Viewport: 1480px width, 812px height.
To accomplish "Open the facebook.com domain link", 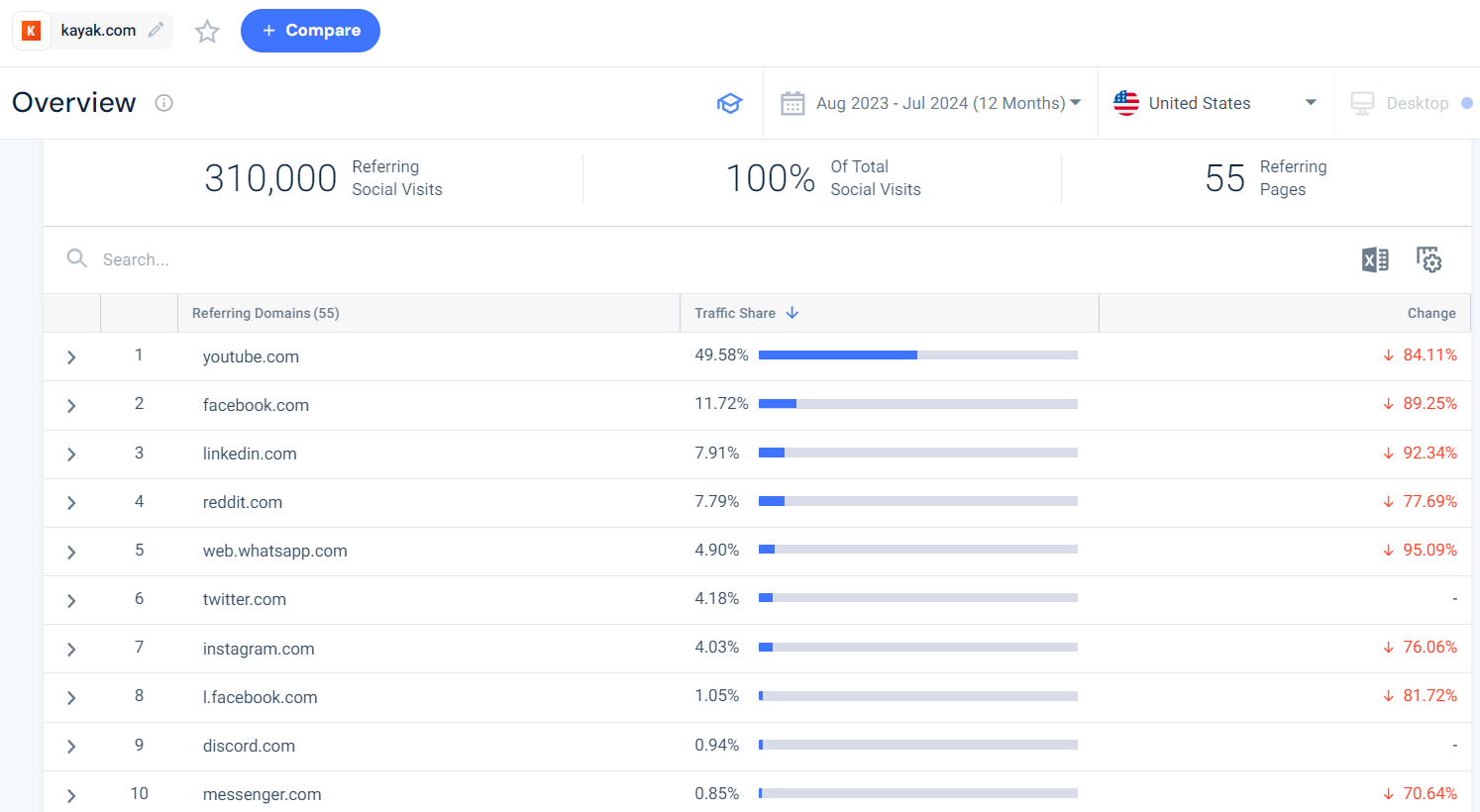I will tap(256, 405).
